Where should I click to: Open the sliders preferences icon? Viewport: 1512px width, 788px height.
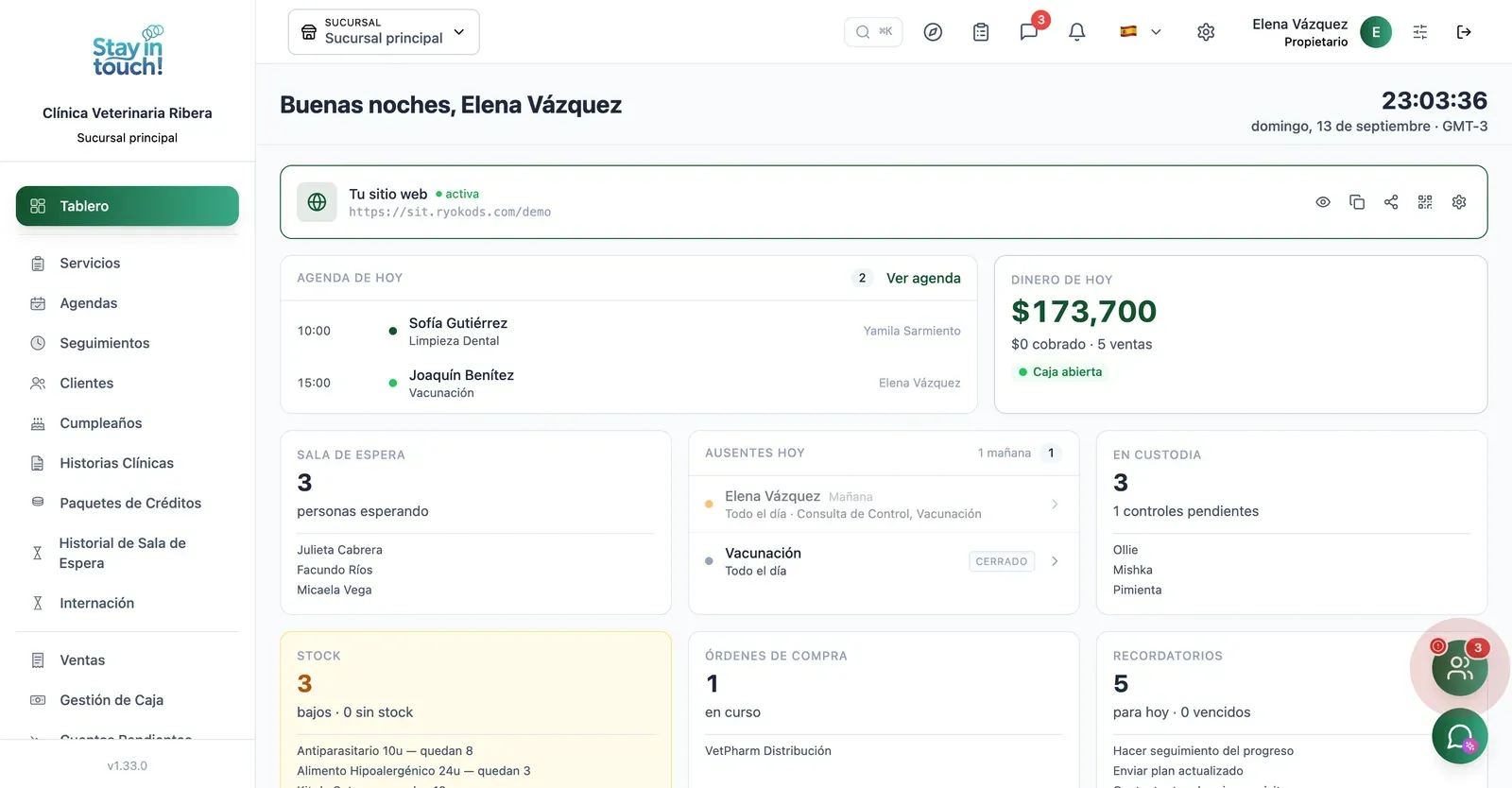[1420, 32]
